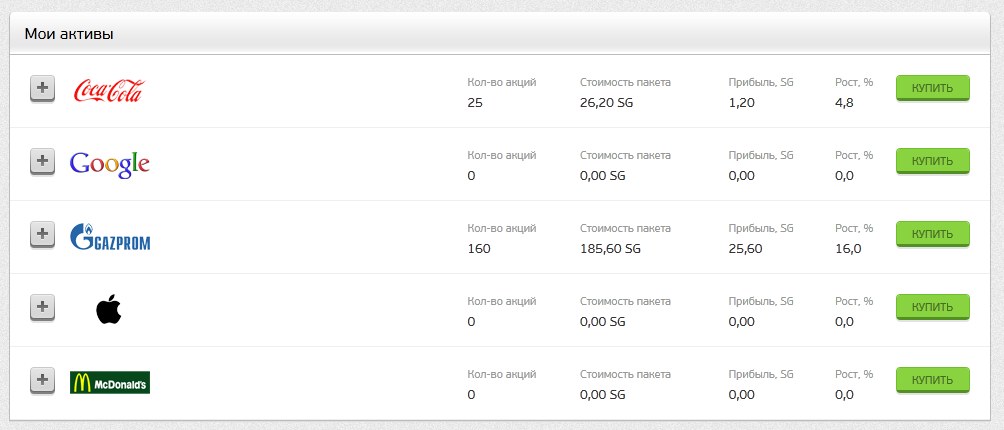
Task: Expand the Coca-Cola row with plus button
Action: 42,88
